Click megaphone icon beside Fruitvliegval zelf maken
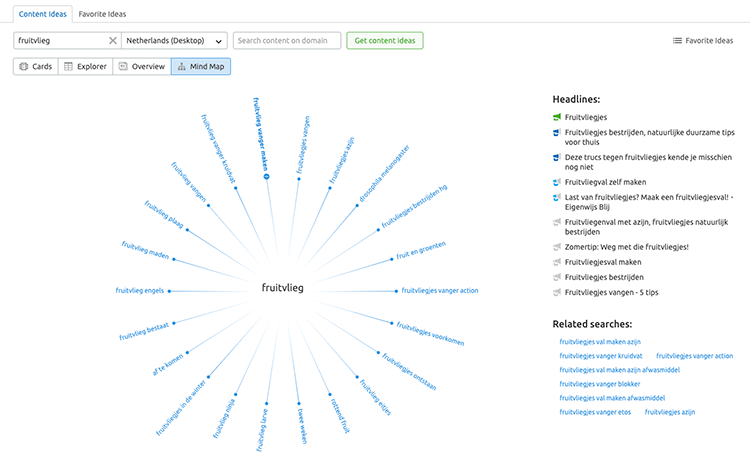Image resolution: width=750 pixels, height=462 pixels. [x=557, y=182]
